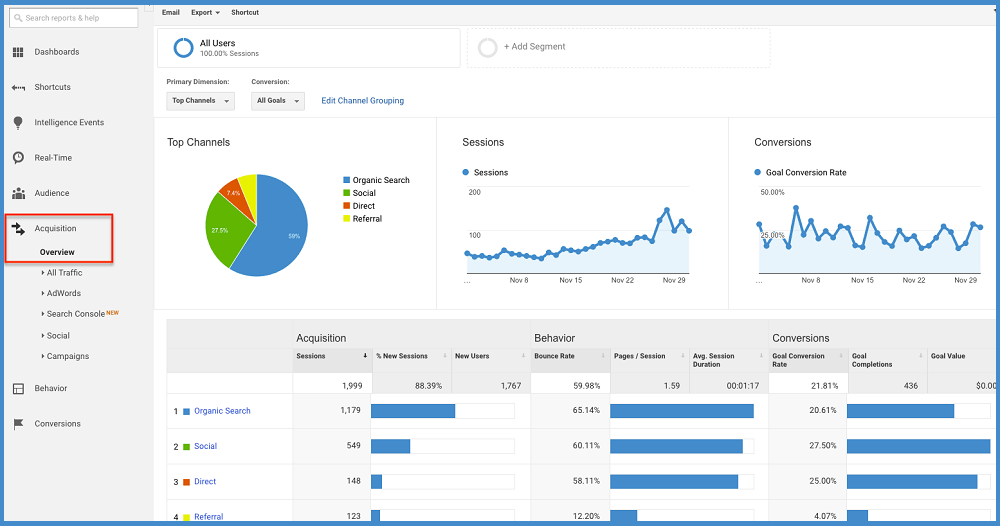Click the Email button

tap(170, 12)
